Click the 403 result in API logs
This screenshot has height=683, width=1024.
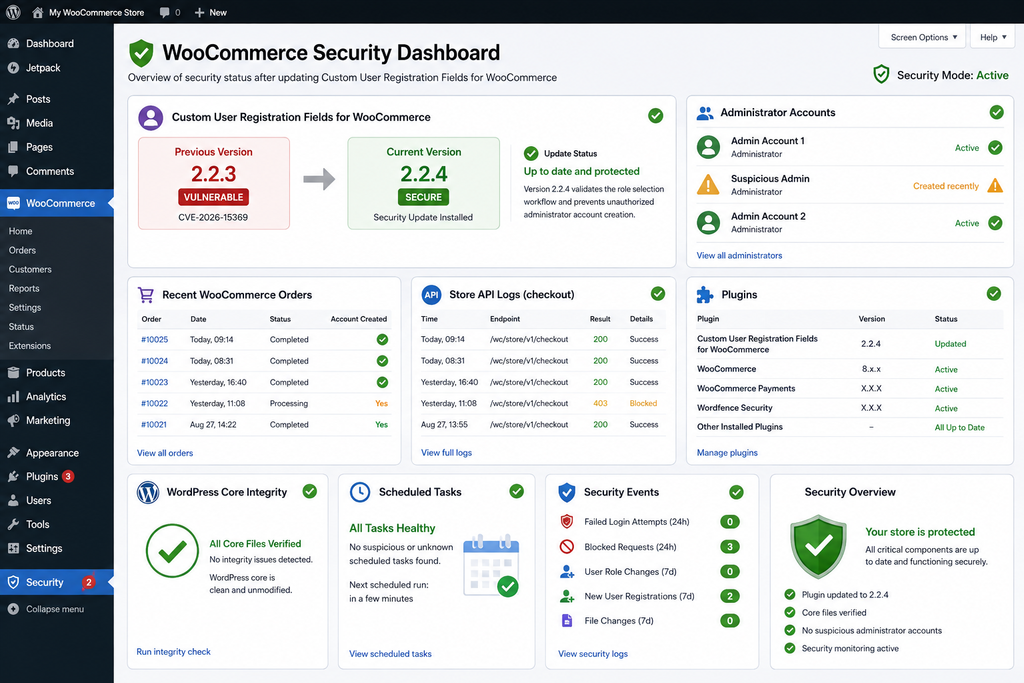tap(600, 404)
